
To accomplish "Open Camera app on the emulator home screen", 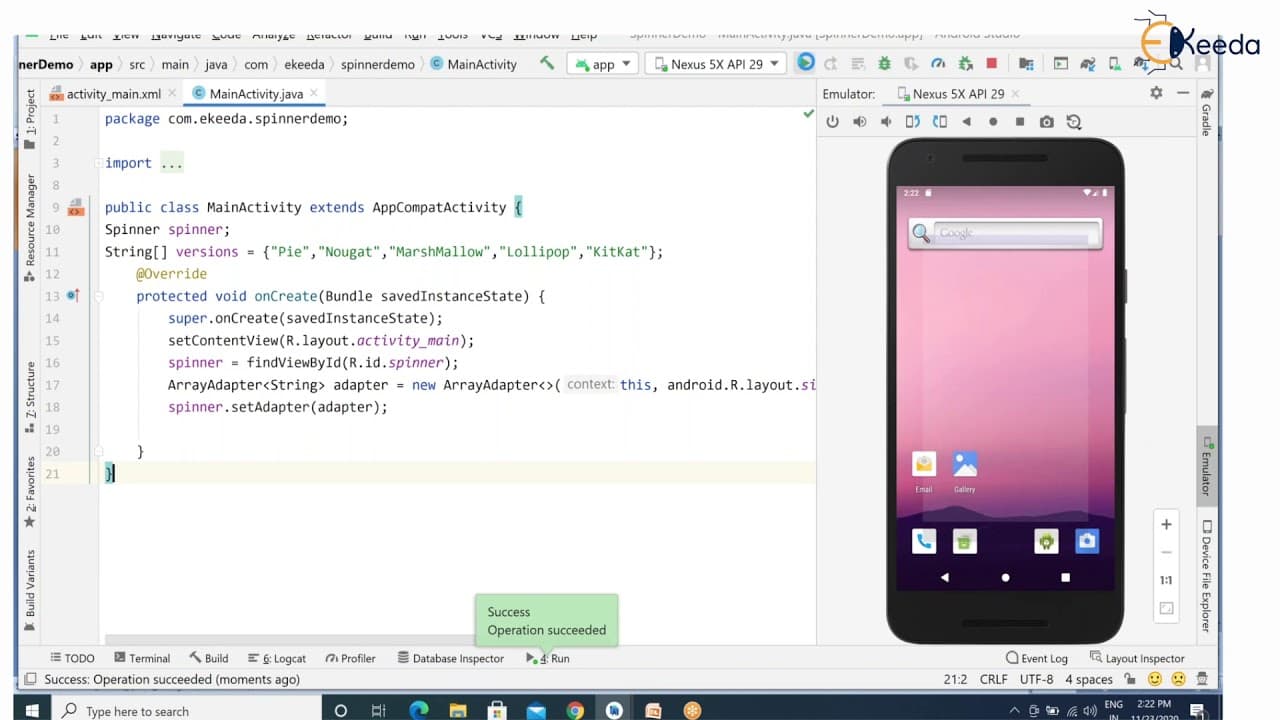I will [x=1086, y=541].
